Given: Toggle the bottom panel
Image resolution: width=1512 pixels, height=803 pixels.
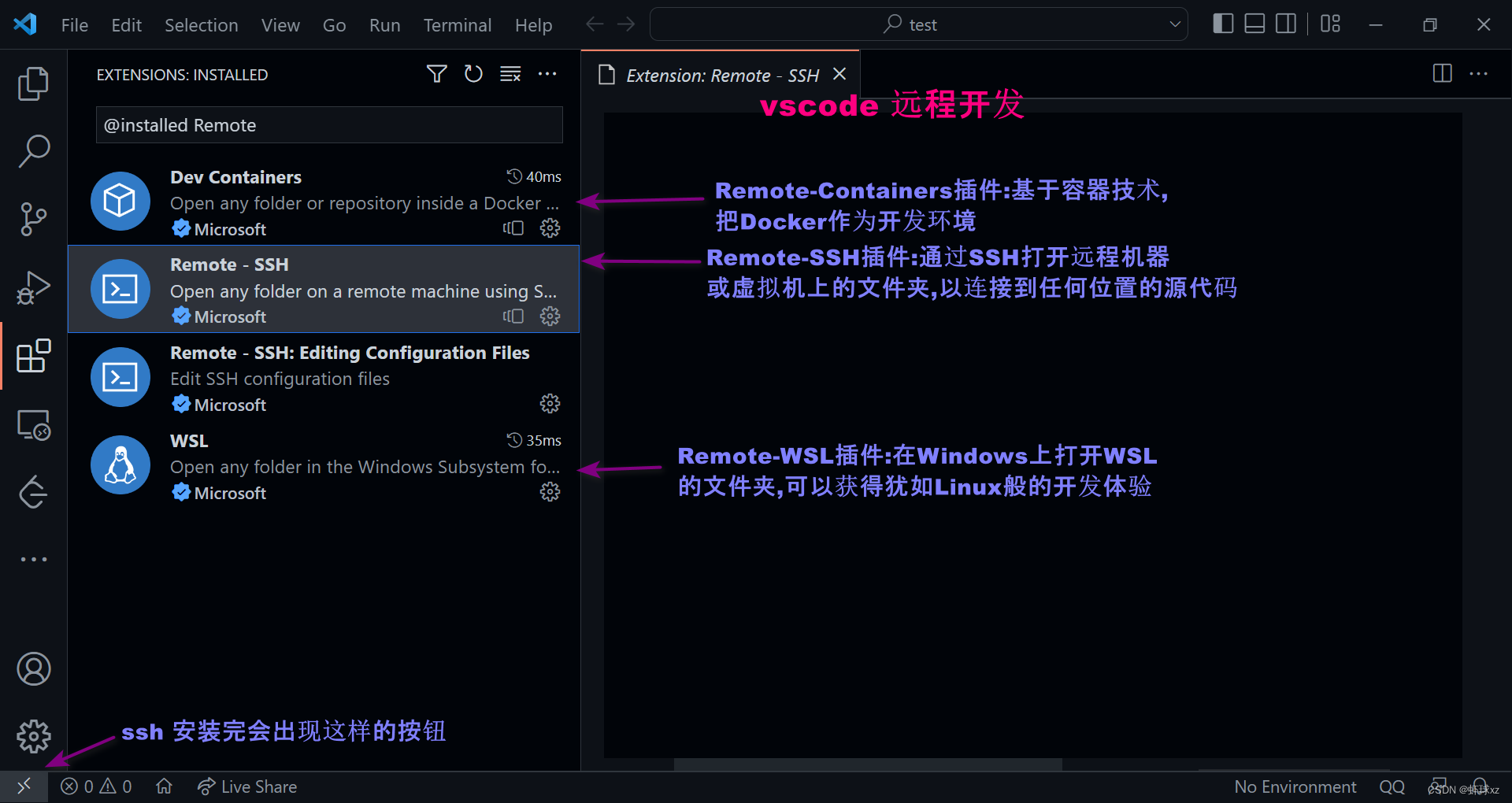Looking at the screenshot, I should tap(1254, 24).
